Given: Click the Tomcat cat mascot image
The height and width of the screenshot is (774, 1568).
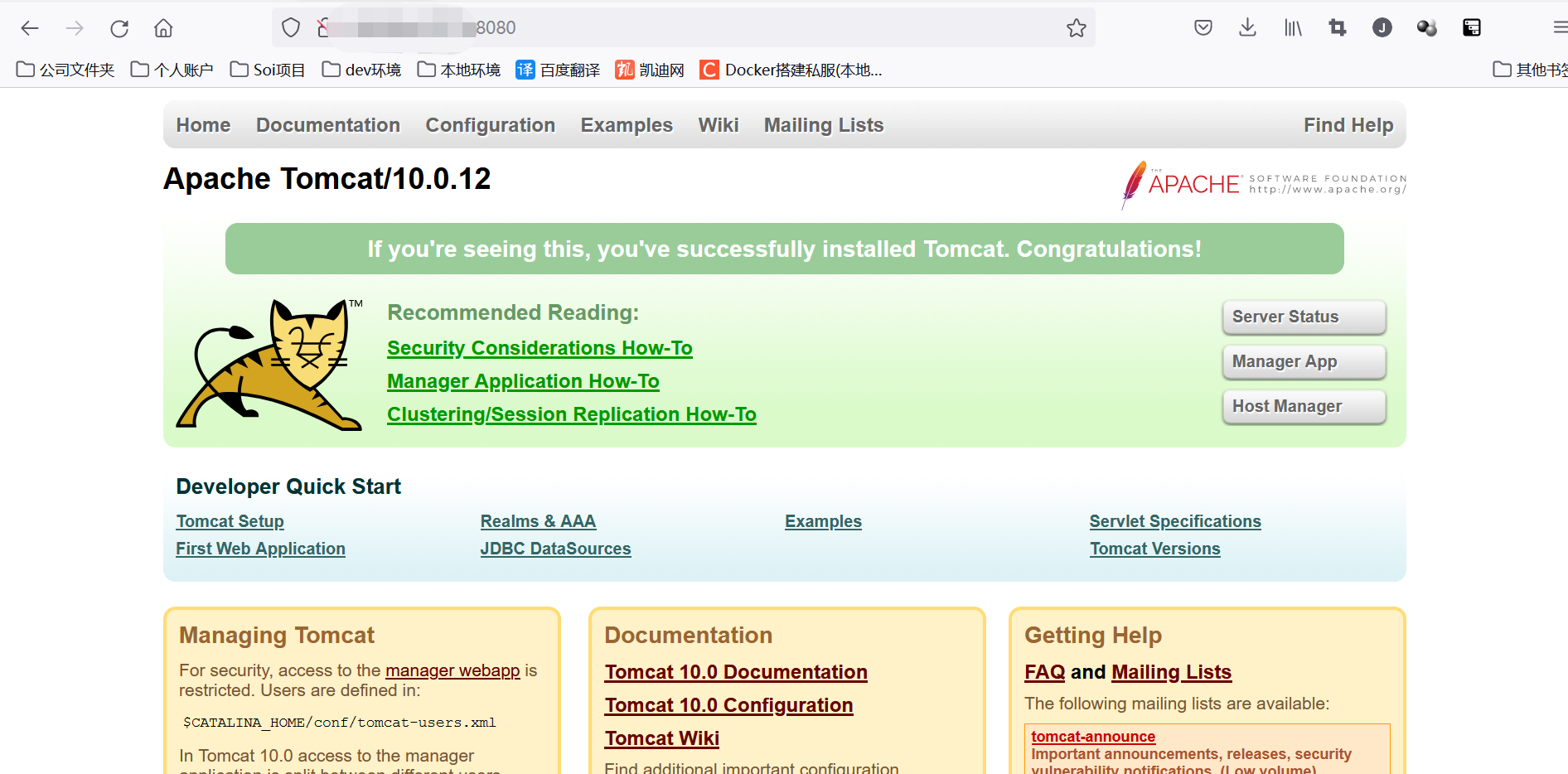Looking at the screenshot, I should [x=271, y=365].
